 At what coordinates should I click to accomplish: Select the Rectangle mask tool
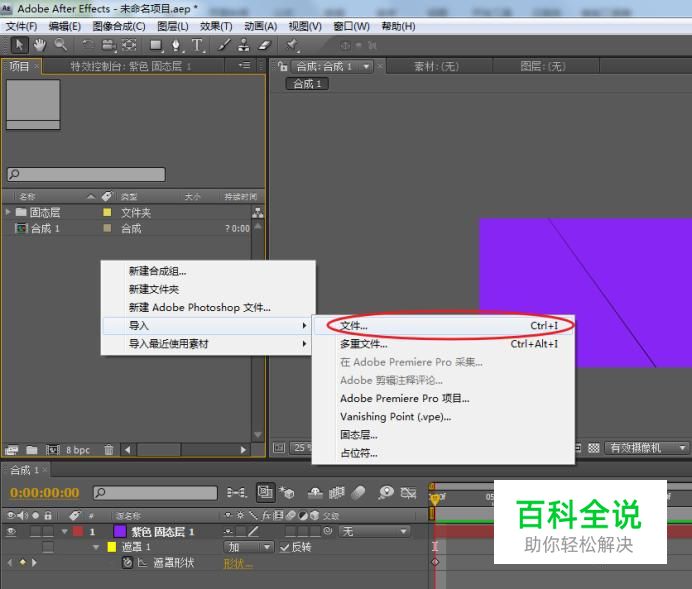(156, 45)
